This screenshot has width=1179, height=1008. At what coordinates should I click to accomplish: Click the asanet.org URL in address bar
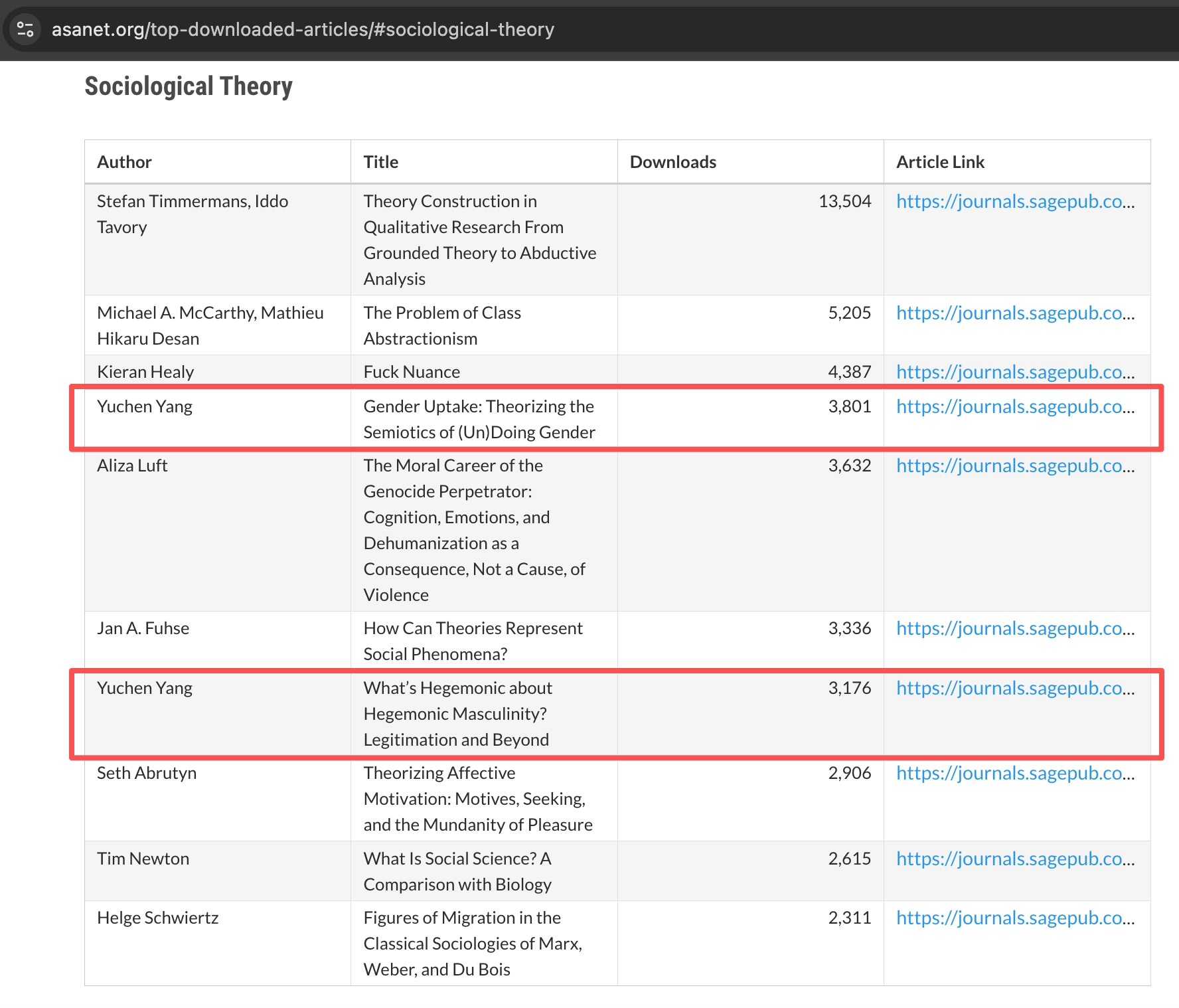pos(303,29)
